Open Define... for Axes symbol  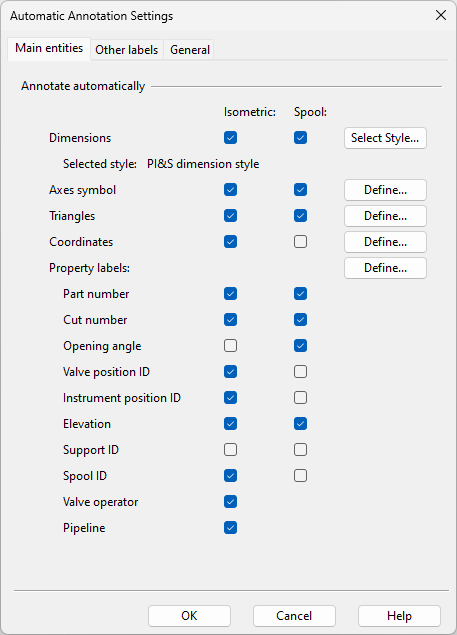[385, 190]
